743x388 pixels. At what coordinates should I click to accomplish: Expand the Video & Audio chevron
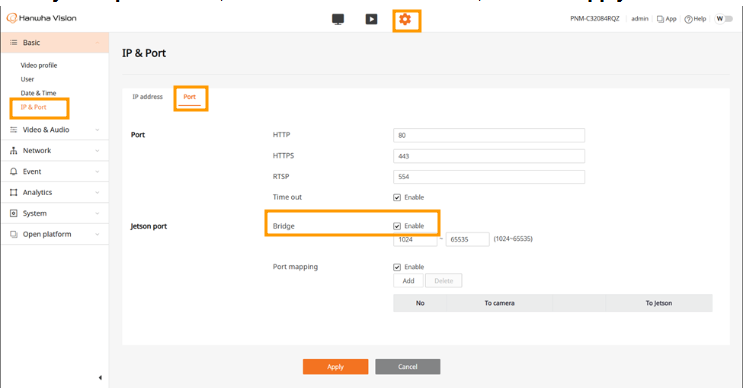(97, 130)
